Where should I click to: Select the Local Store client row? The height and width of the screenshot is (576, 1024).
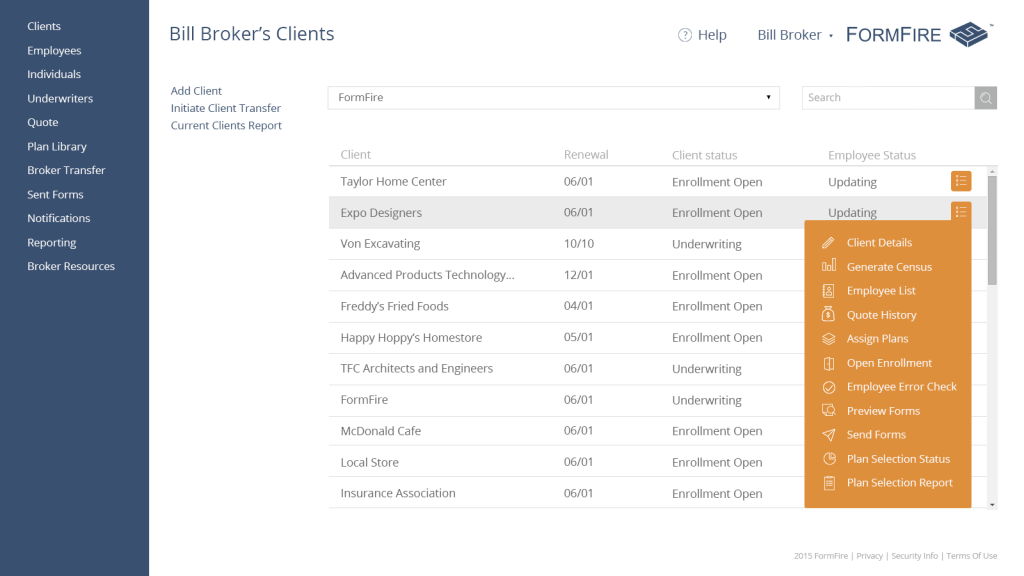[566, 462]
